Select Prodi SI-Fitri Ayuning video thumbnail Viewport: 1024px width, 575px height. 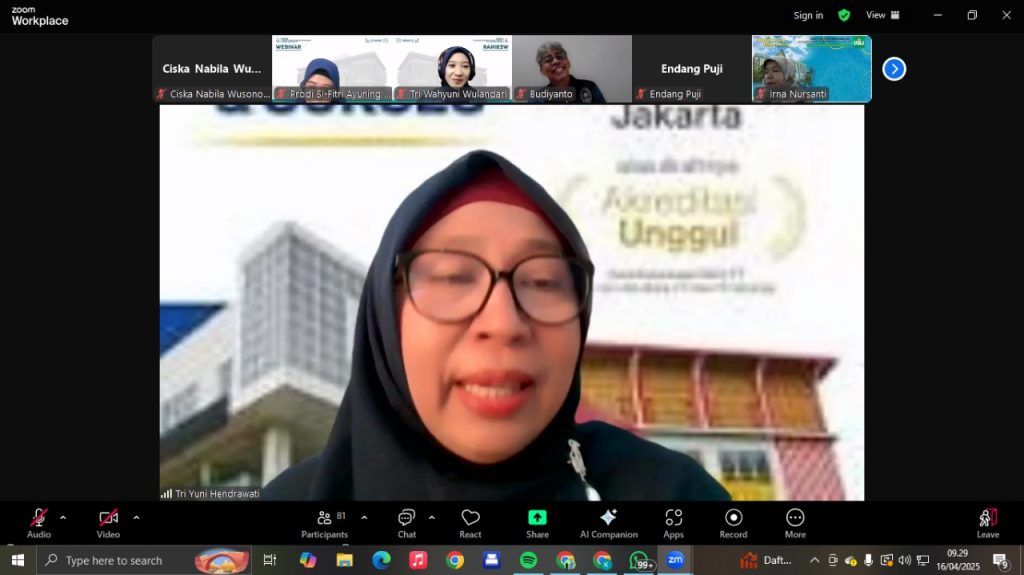332,69
